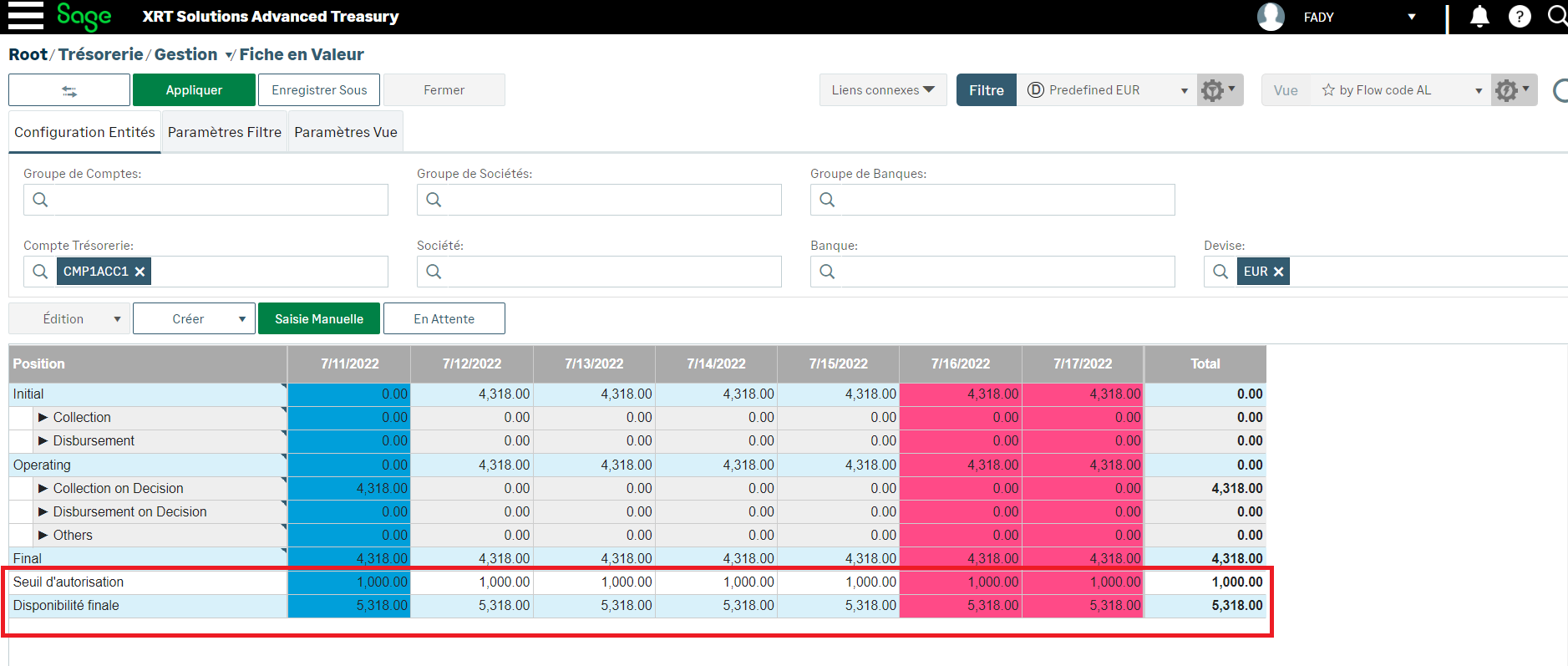Switch to the Paramètres Vue tab
The height and width of the screenshot is (666, 1568).
point(345,132)
